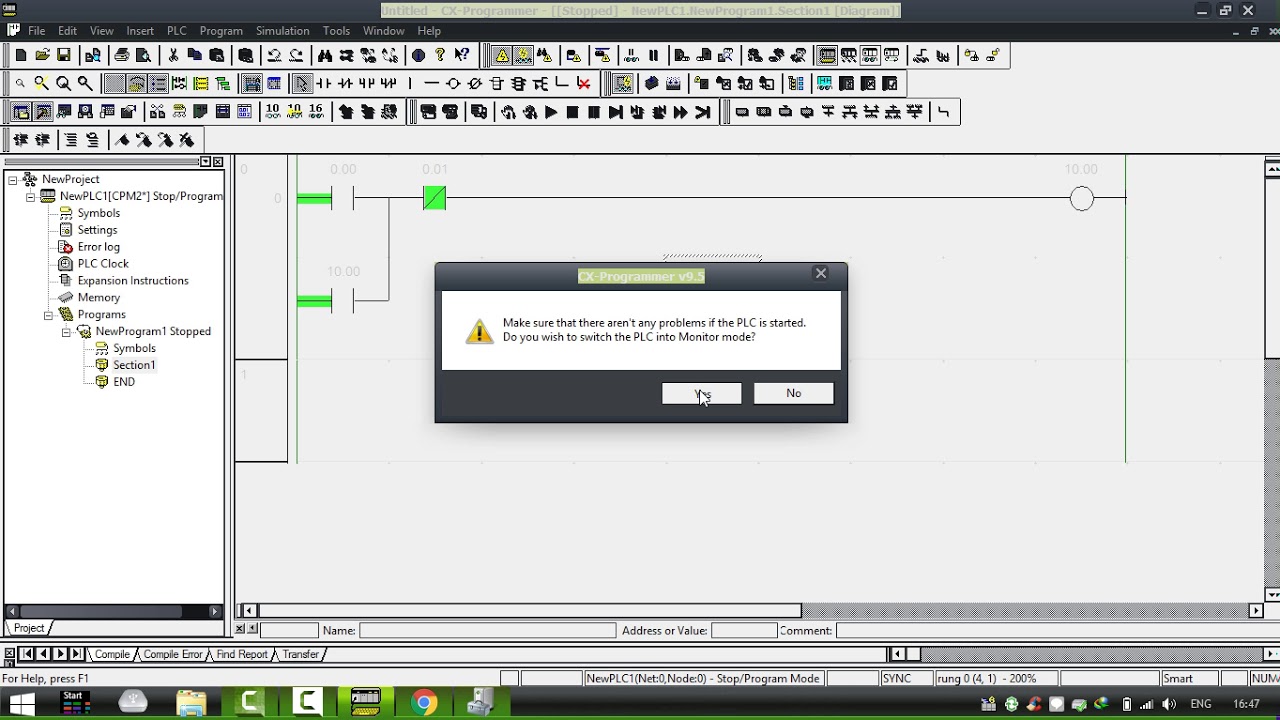
Task: Click the New file toolbar icon
Action: click(x=20, y=56)
